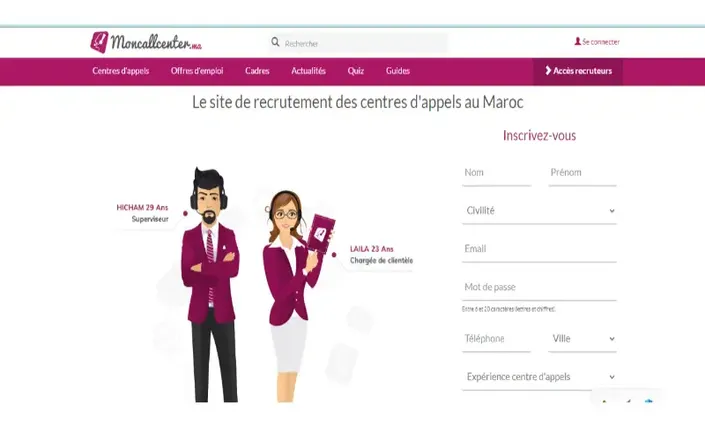Go to Offres d'emploi
Screen dimensions: 705x427
click(x=197, y=71)
